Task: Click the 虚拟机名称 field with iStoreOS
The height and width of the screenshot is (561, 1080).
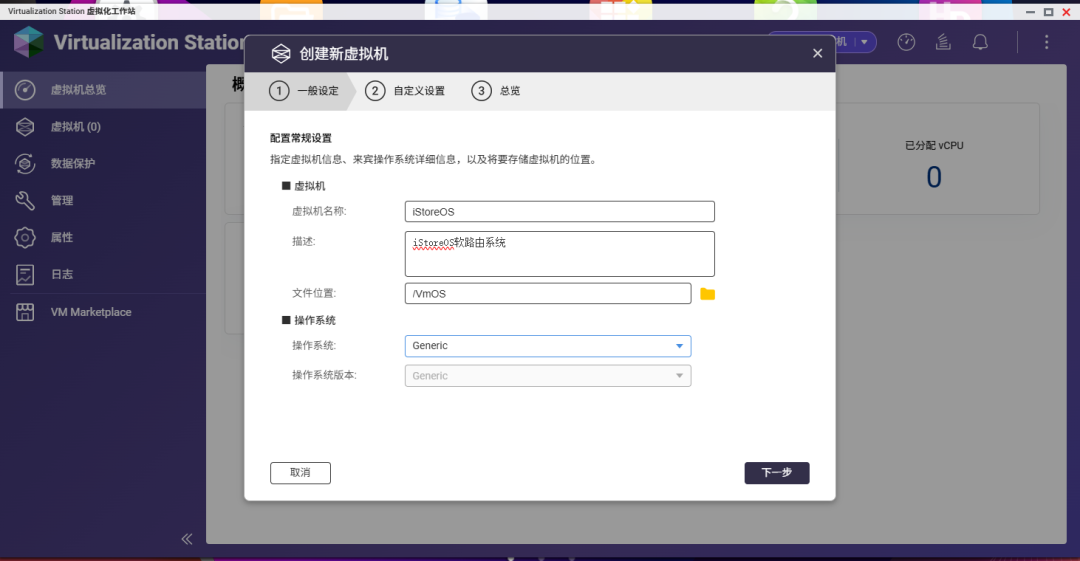Action: pyautogui.click(x=559, y=212)
